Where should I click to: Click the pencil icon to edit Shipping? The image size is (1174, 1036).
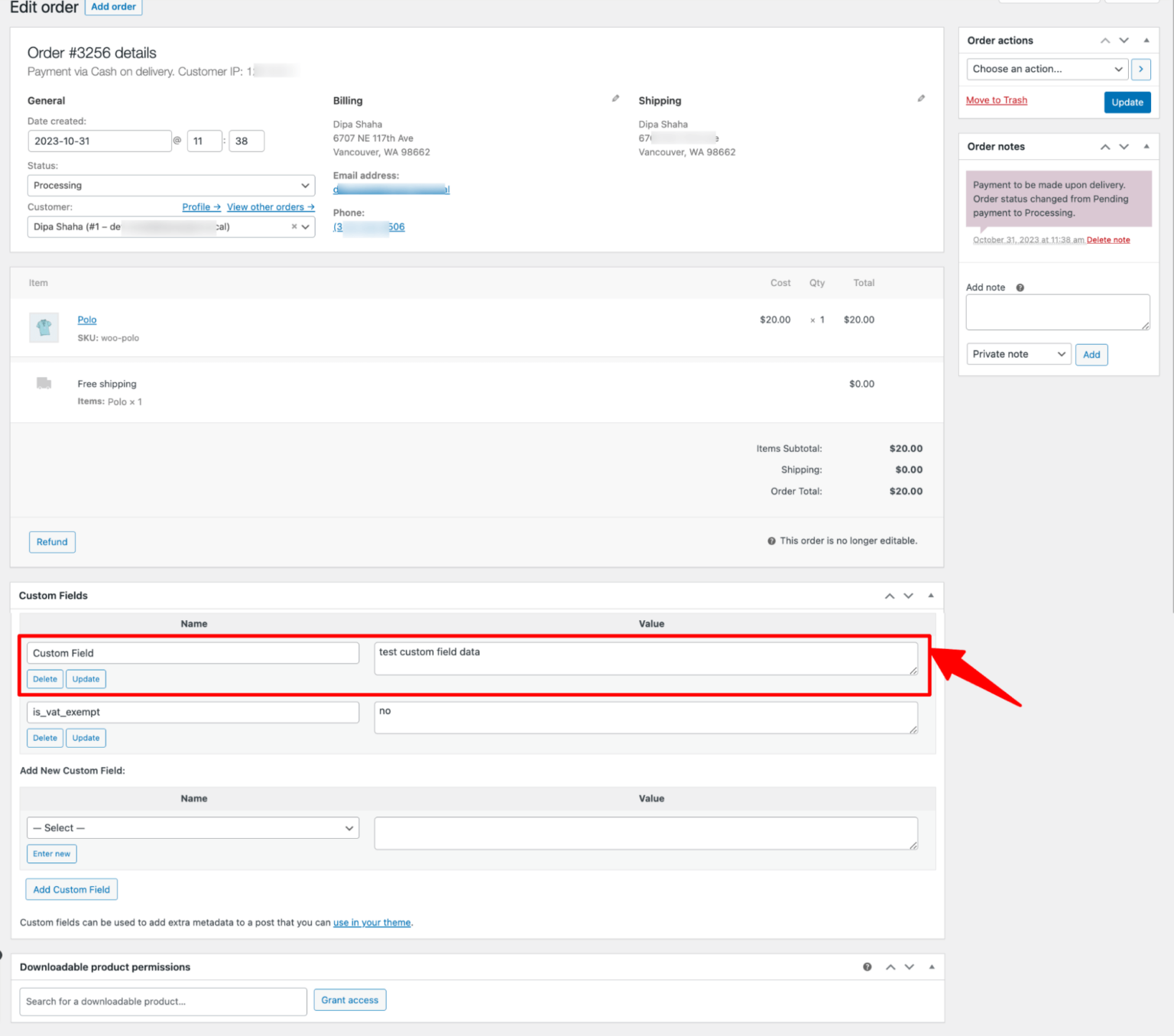922,98
